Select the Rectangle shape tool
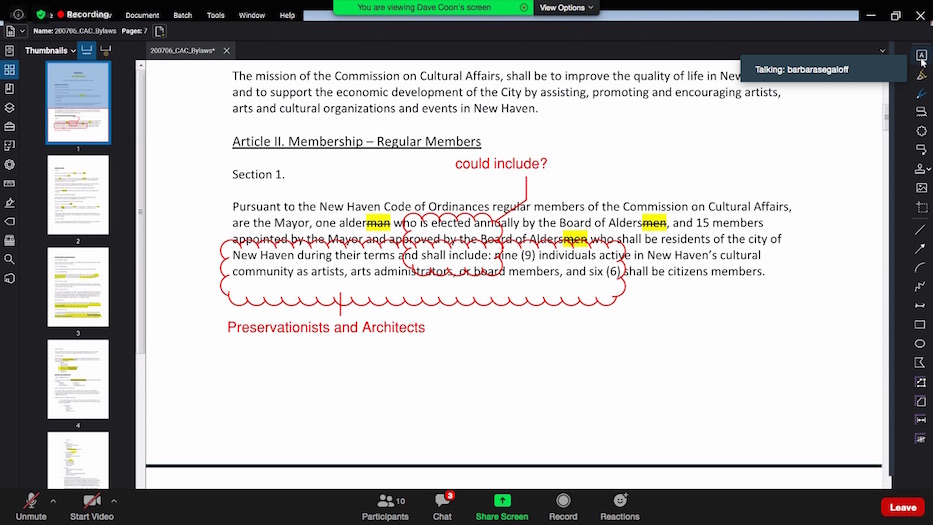This screenshot has height=525, width=933. pyautogui.click(x=920, y=325)
